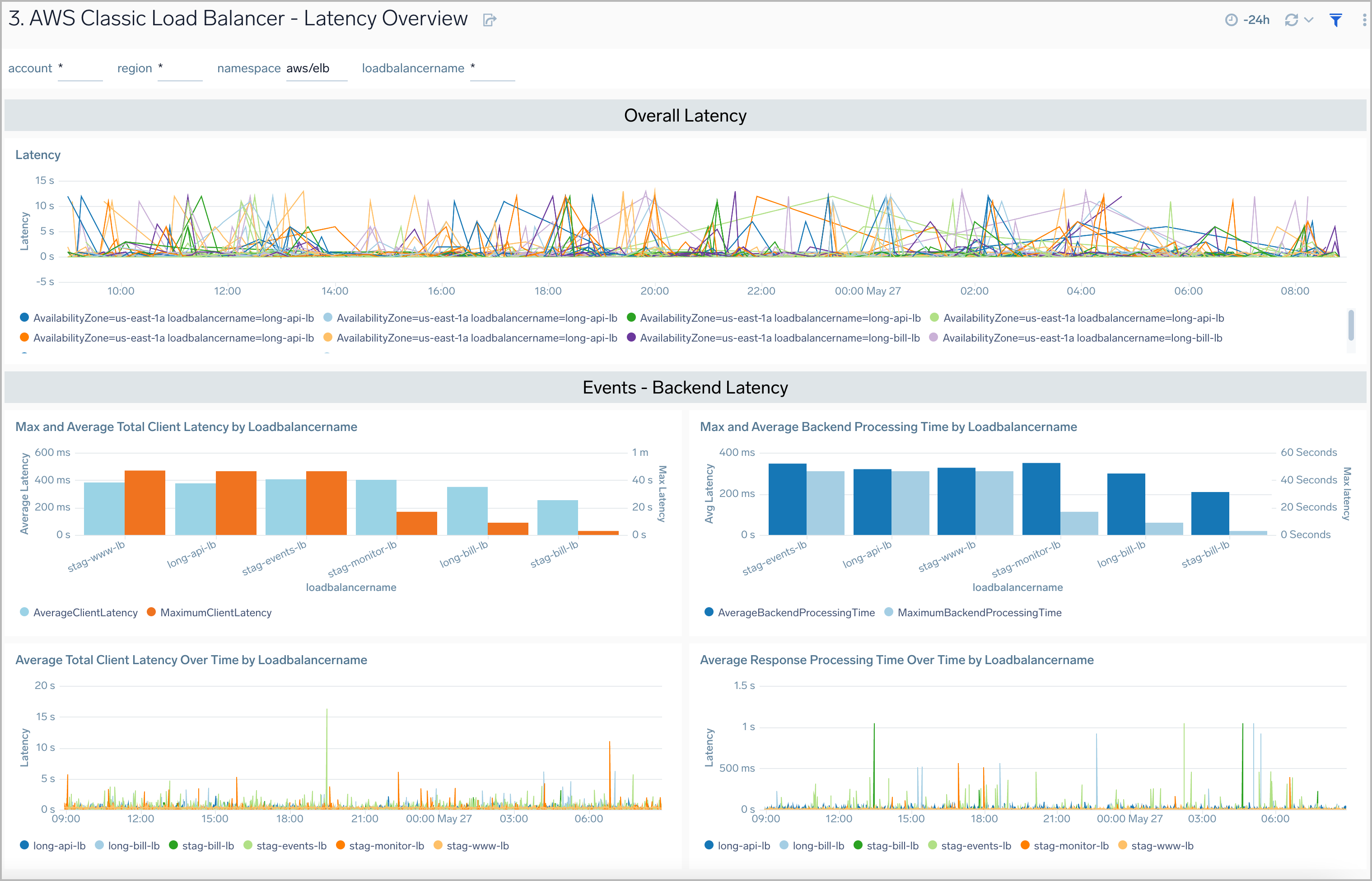Toggle stag-www-lb legend in Response Processing Time panel

1156,846
